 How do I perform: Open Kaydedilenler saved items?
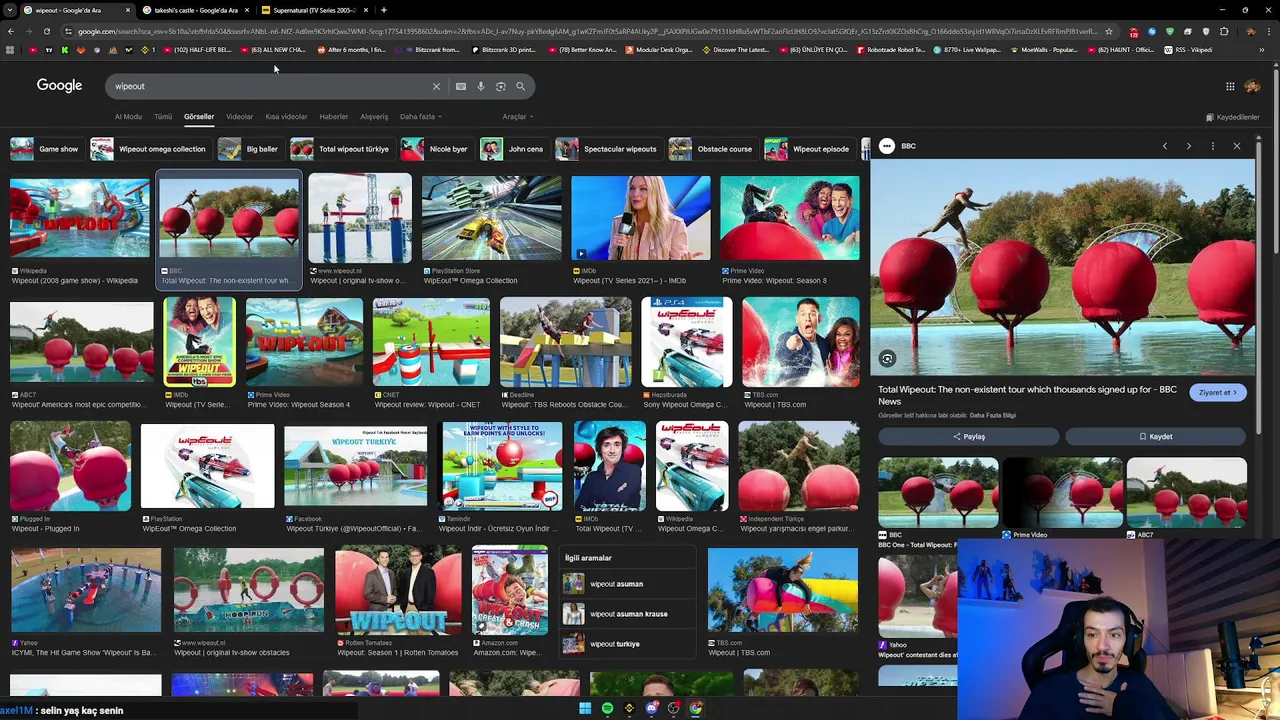[x=1233, y=117]
